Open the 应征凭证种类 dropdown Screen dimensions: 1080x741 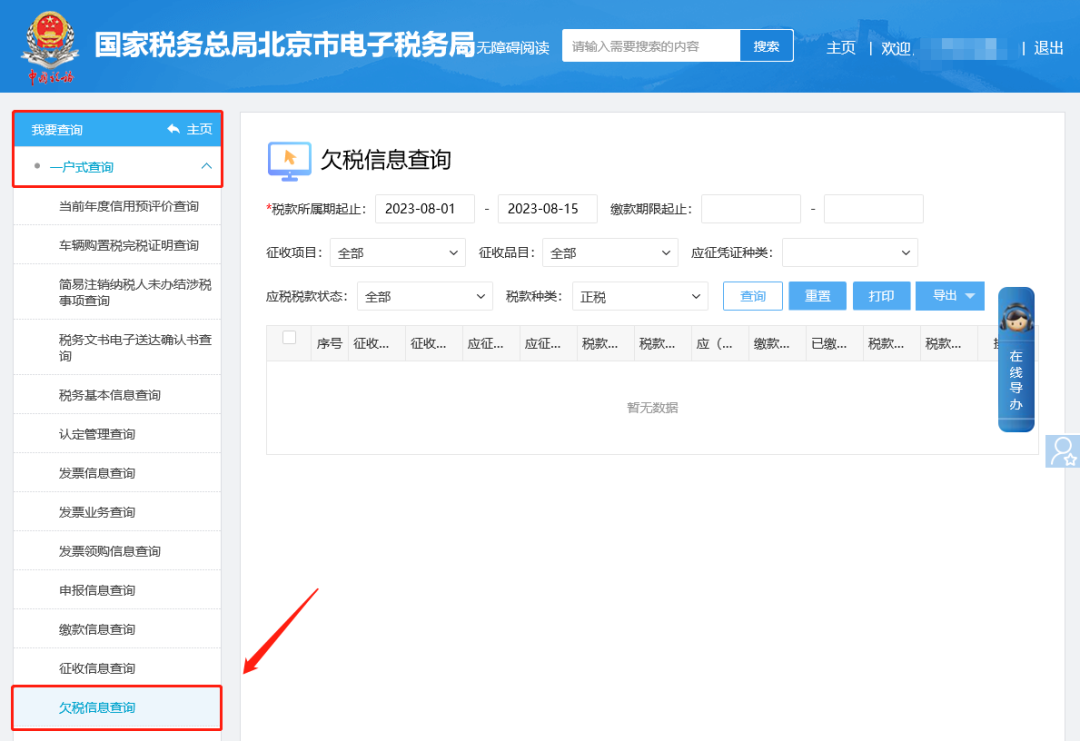849,253
